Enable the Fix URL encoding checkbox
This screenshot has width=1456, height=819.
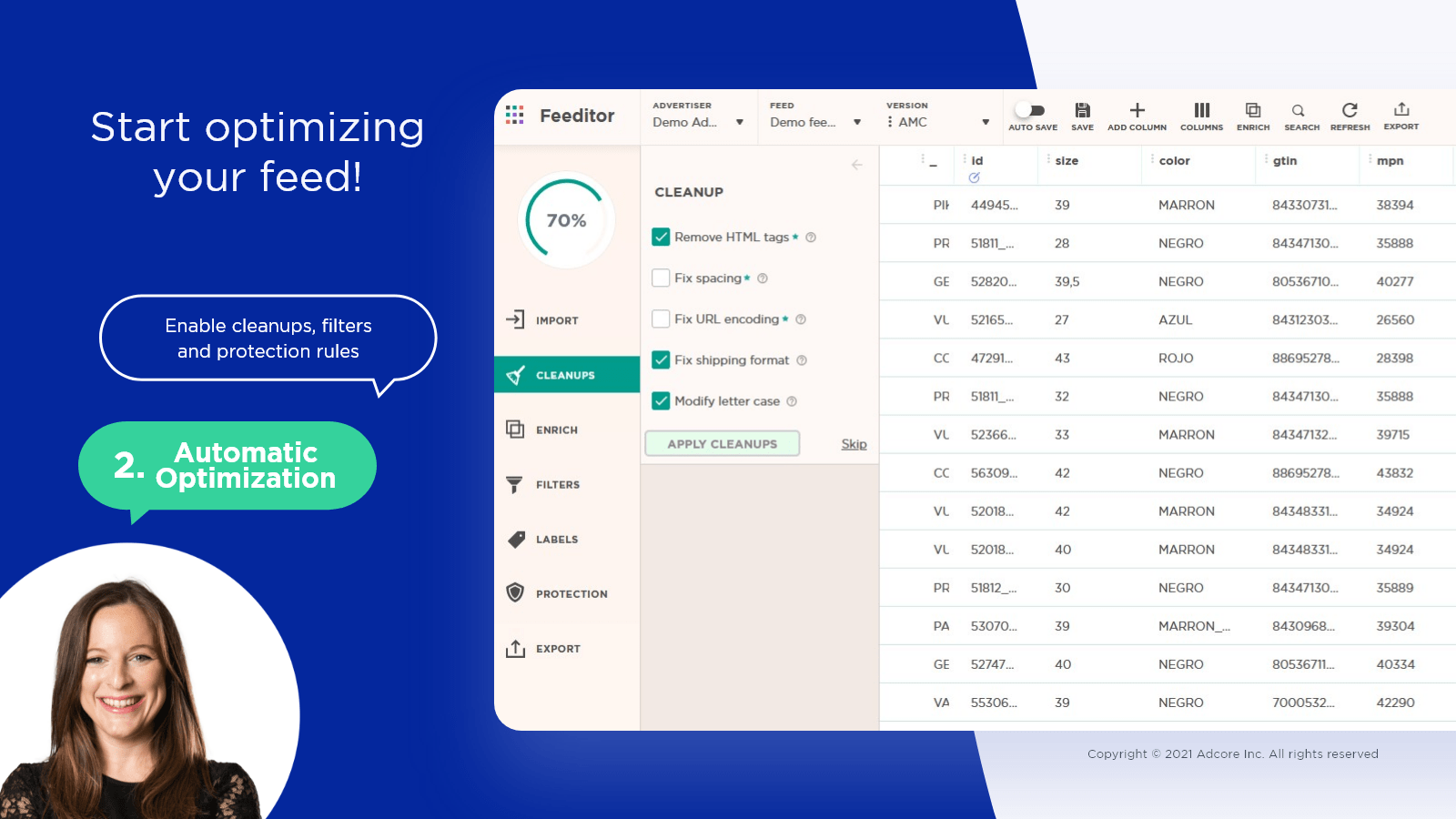pyautogui.click(x=662, y=319)
